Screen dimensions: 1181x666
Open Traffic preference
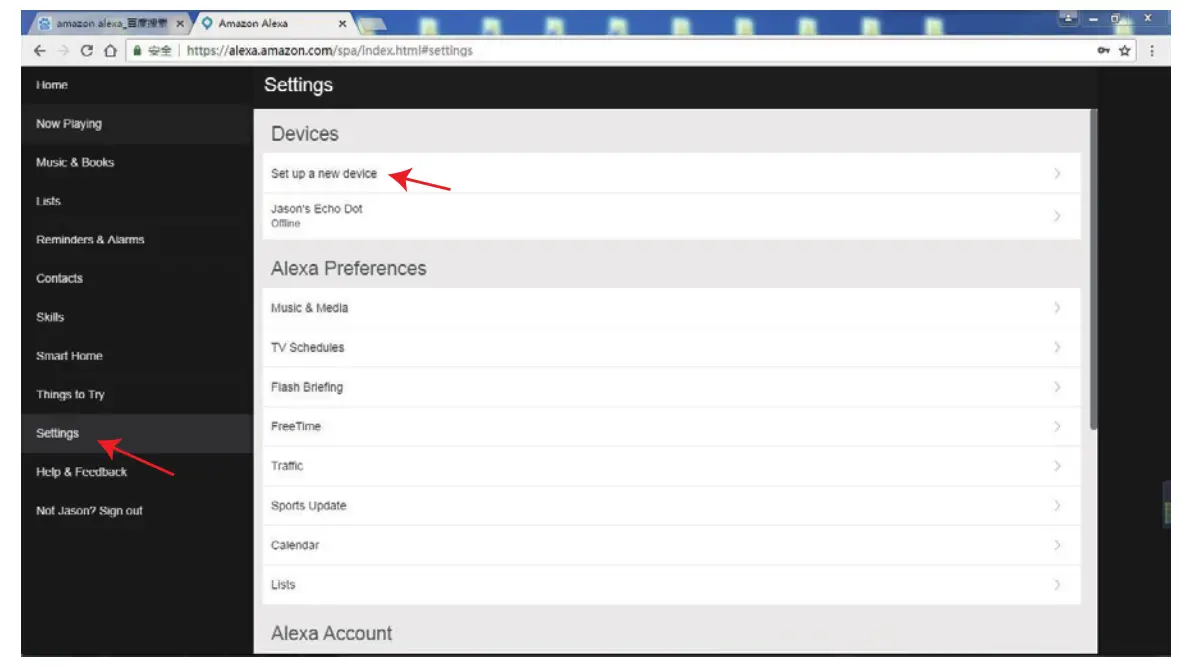coord(671,466)
